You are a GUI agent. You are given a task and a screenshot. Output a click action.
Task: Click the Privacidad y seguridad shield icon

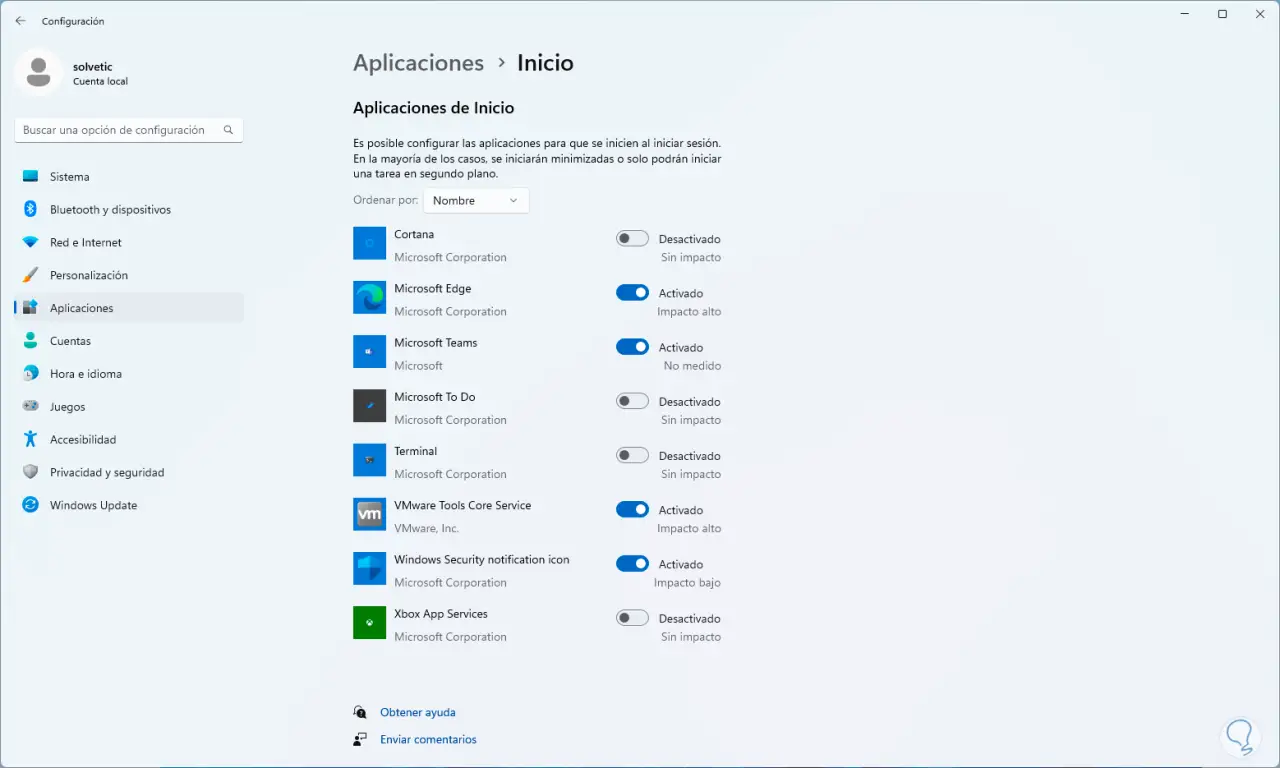(x=30, y=472)
